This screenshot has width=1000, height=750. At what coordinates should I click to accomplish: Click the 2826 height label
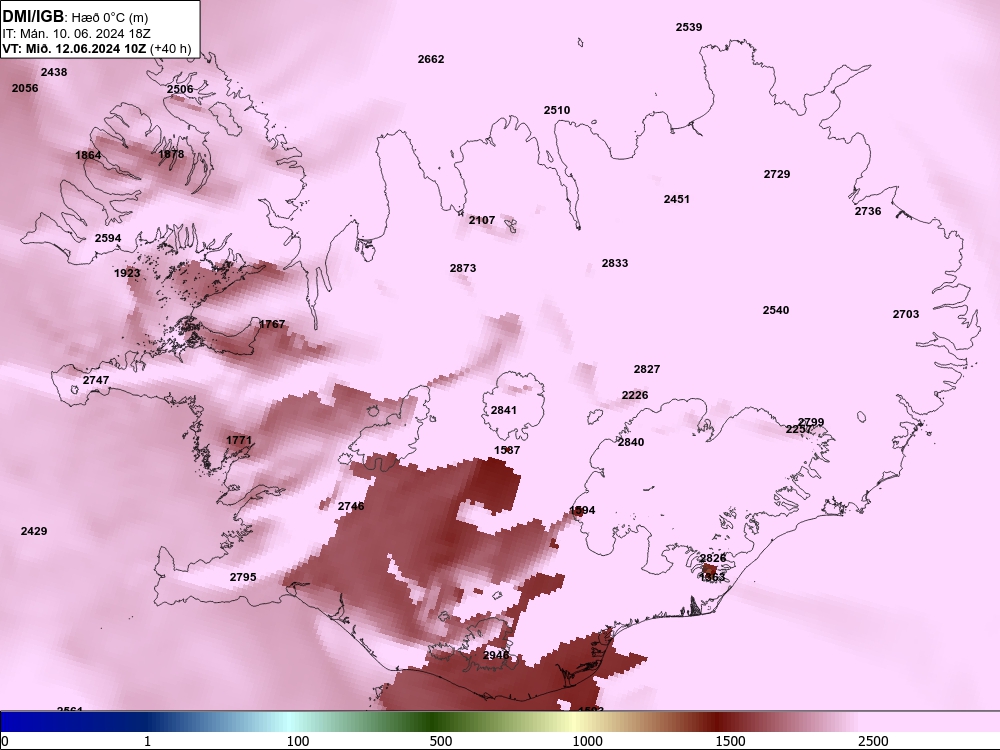coord(713,558)
